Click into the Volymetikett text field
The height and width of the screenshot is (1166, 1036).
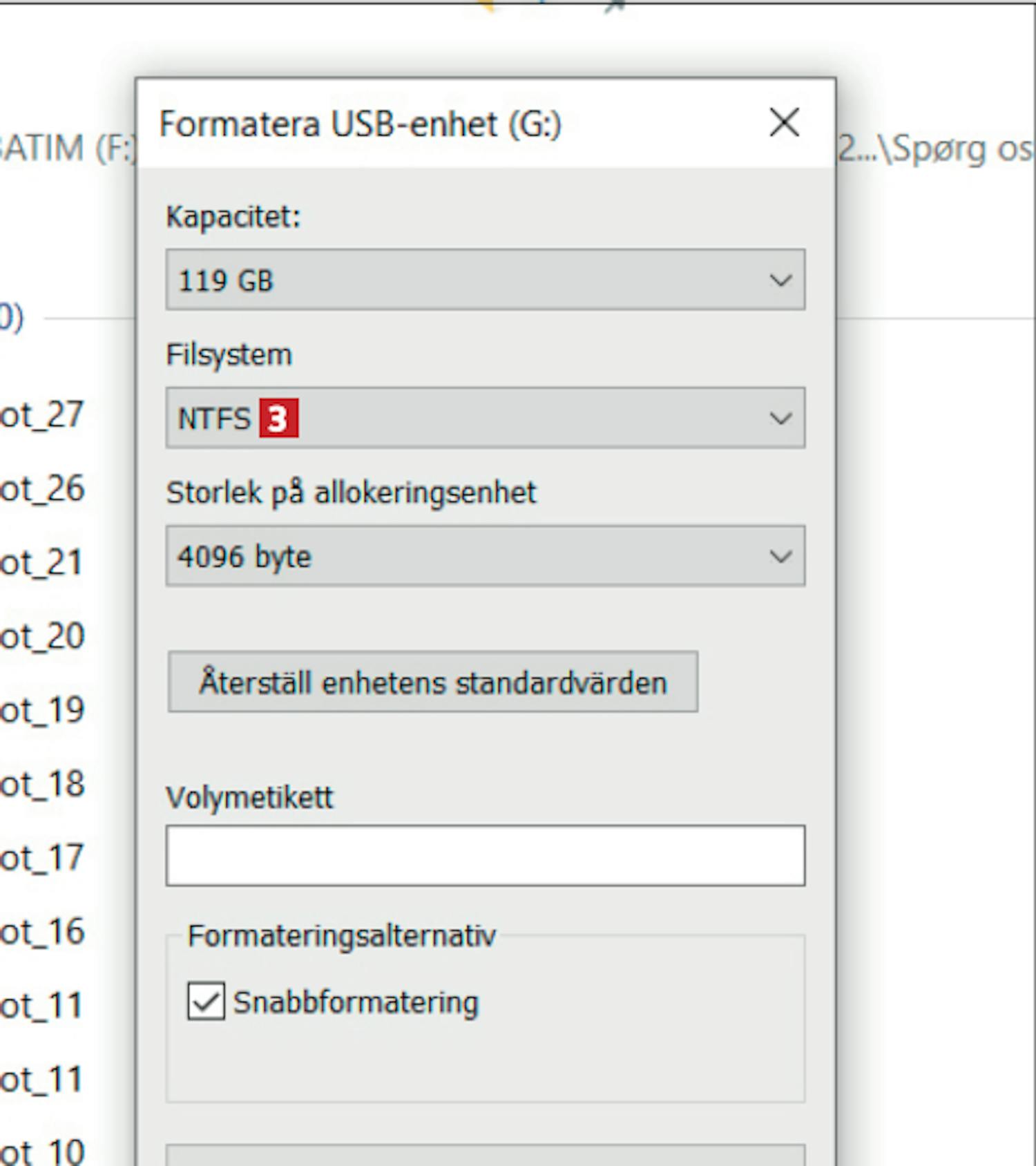(x=485, y=855)
